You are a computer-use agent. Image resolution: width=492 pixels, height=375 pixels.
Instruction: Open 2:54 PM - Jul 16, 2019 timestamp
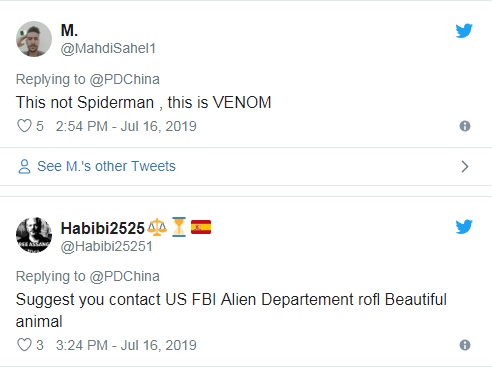[x=126, y=126]
